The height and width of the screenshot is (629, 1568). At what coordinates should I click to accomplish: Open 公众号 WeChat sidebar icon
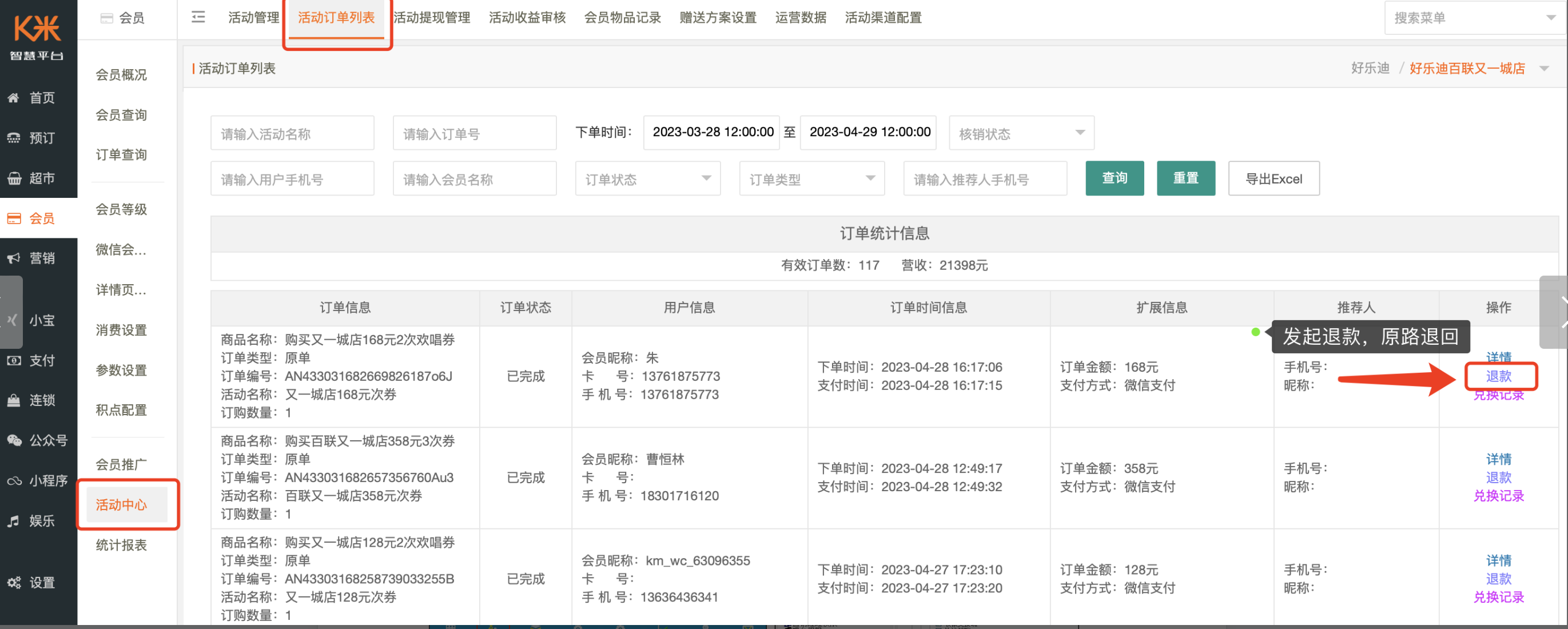[13, 440]
